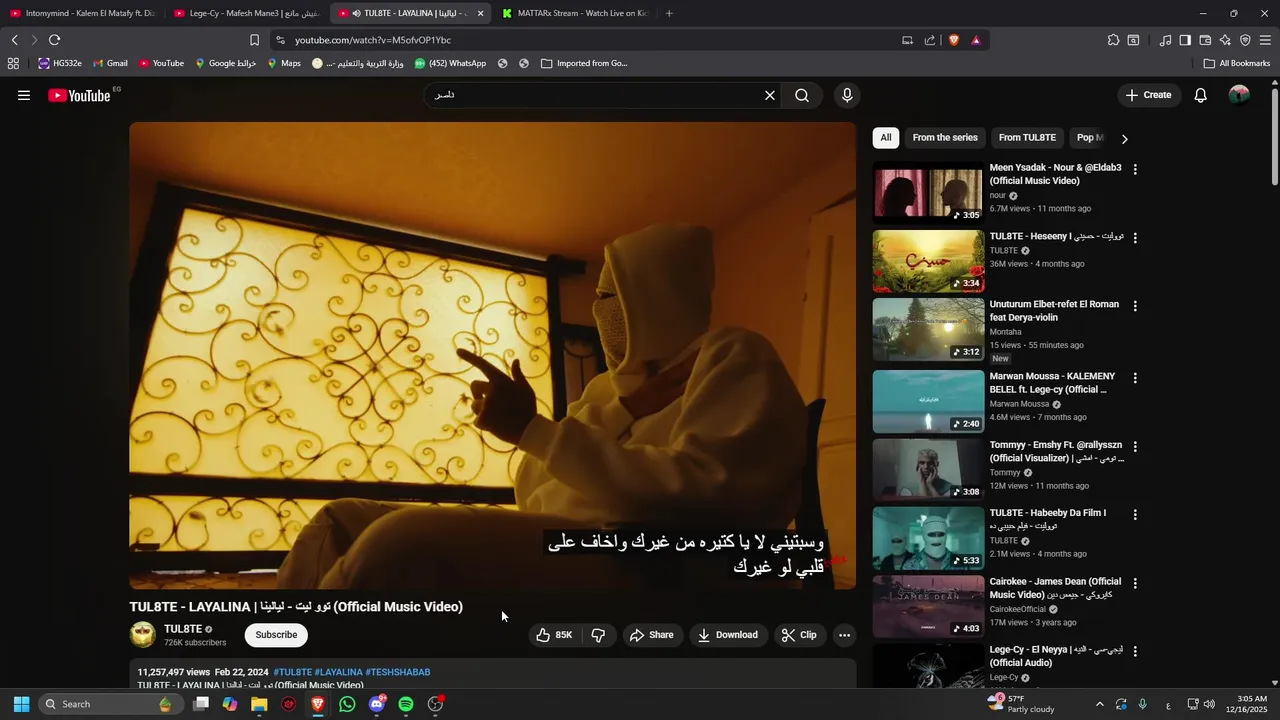
Task: Open options for KALEMENY BELEL video
Action: tap(1135, 378)
